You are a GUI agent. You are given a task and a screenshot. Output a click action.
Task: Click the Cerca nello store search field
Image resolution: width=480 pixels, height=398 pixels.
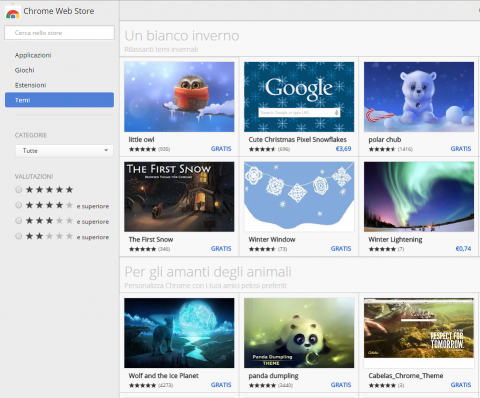click(59, 33)
